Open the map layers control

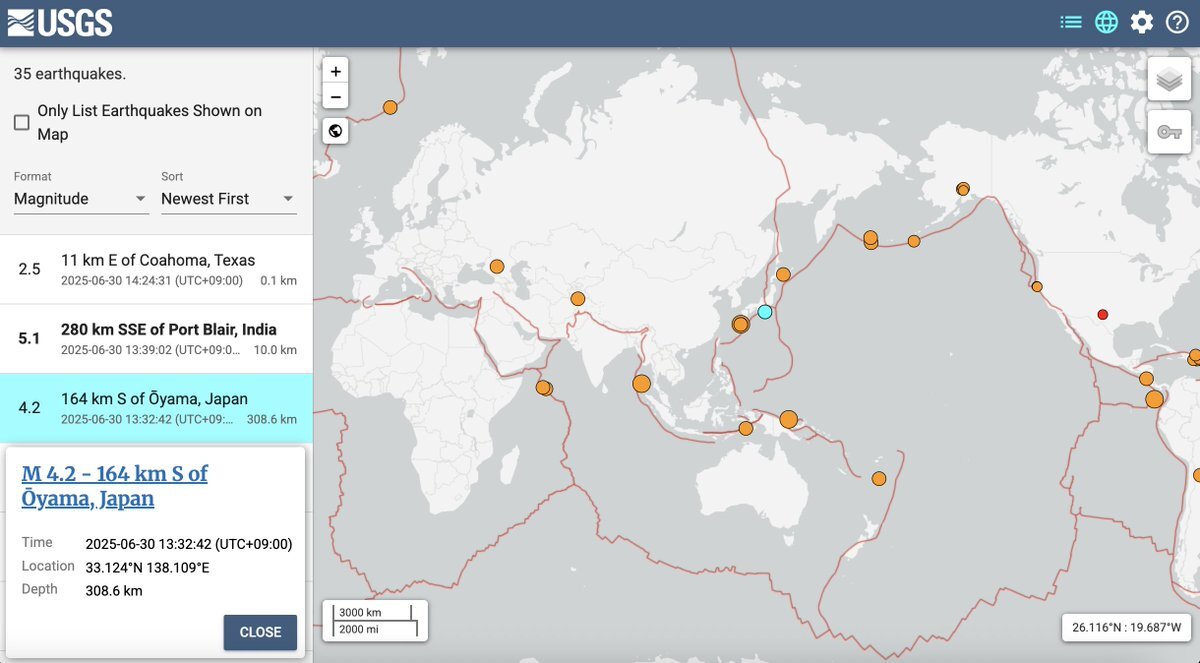coord(1169,79)
